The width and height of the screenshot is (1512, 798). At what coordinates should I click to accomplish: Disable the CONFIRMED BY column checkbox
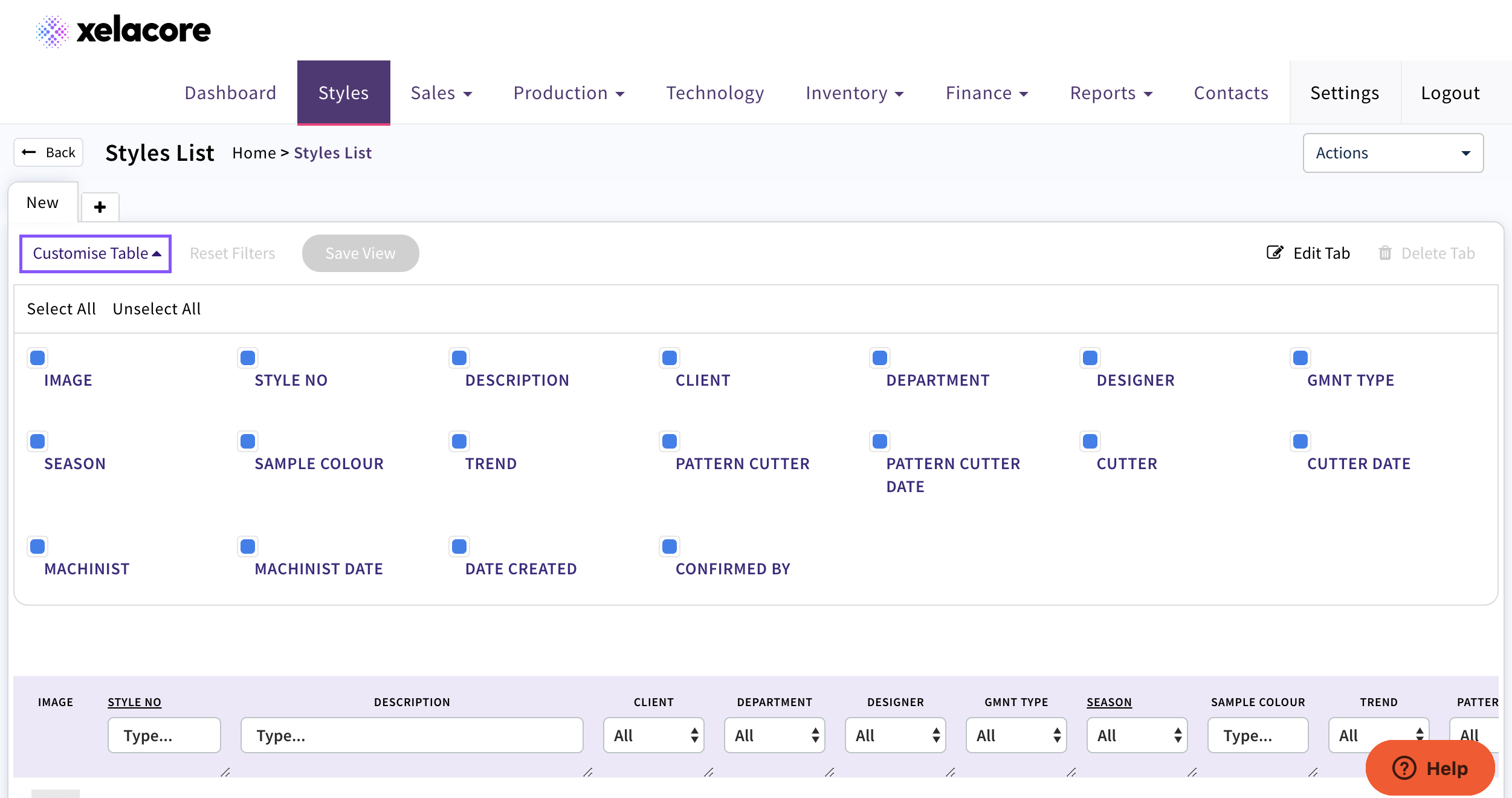(x=670, y=547)
